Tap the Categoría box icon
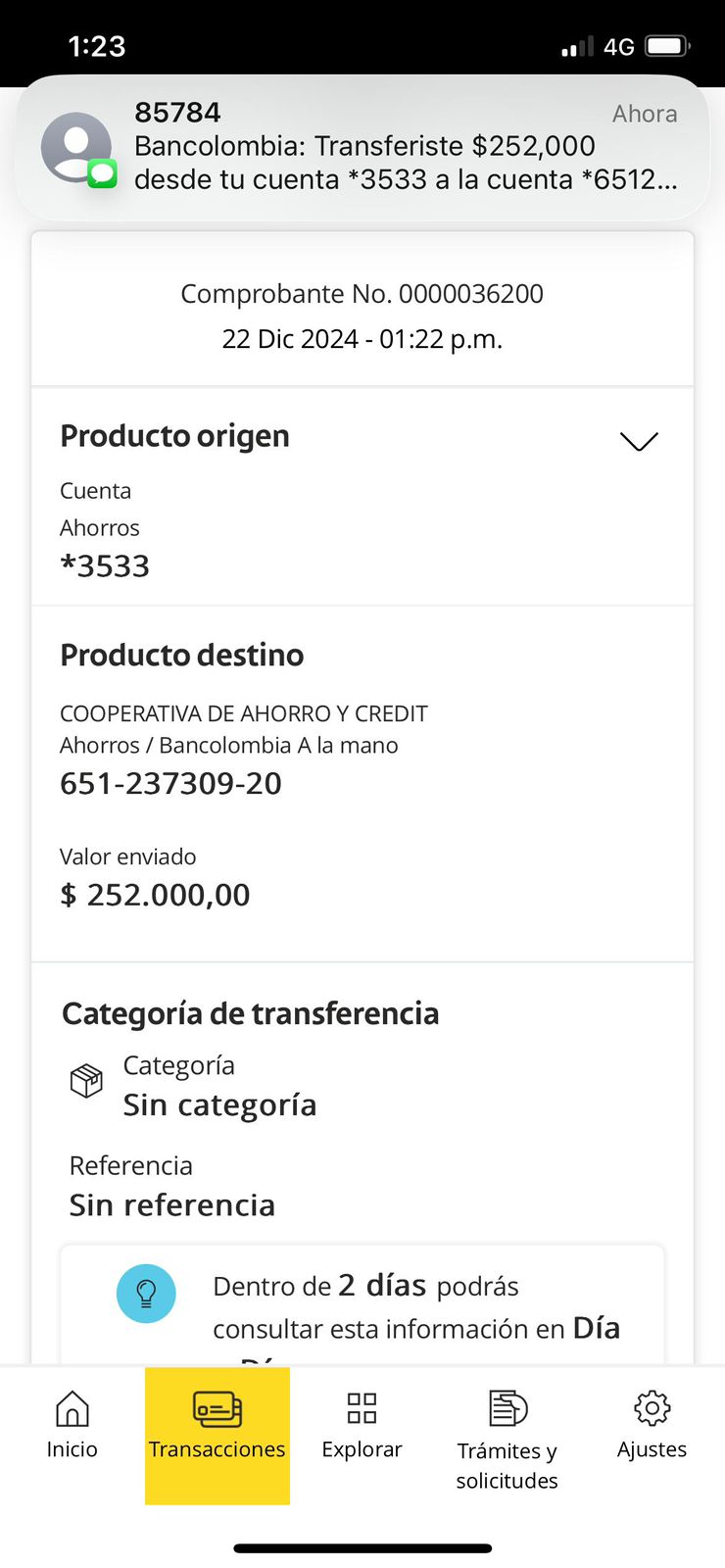The height and width of the screenshot is (1568, 725). [x=86, y=1081]
